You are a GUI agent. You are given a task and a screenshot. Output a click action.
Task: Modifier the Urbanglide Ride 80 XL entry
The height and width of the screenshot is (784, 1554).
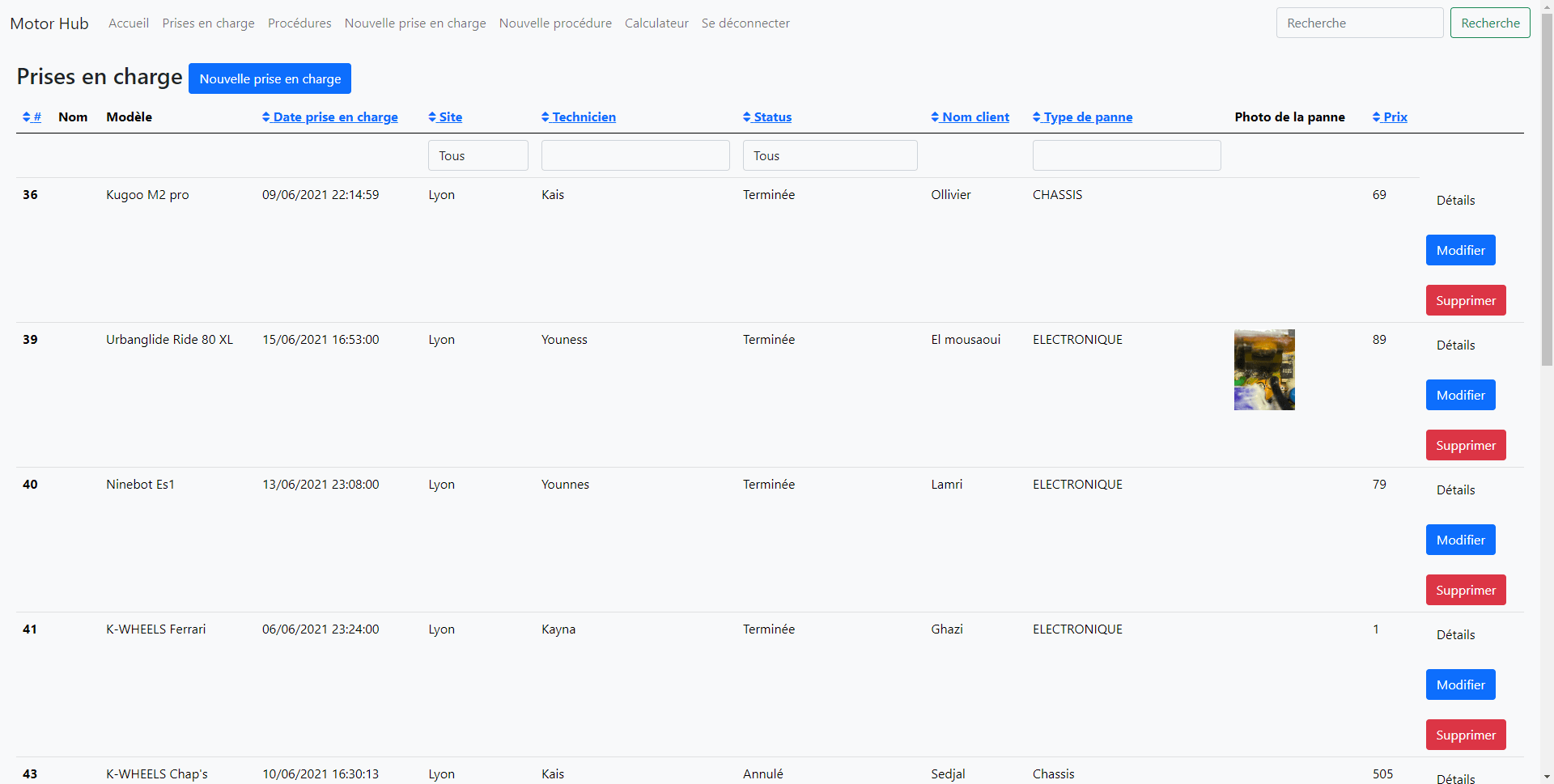click(1460, 395)
